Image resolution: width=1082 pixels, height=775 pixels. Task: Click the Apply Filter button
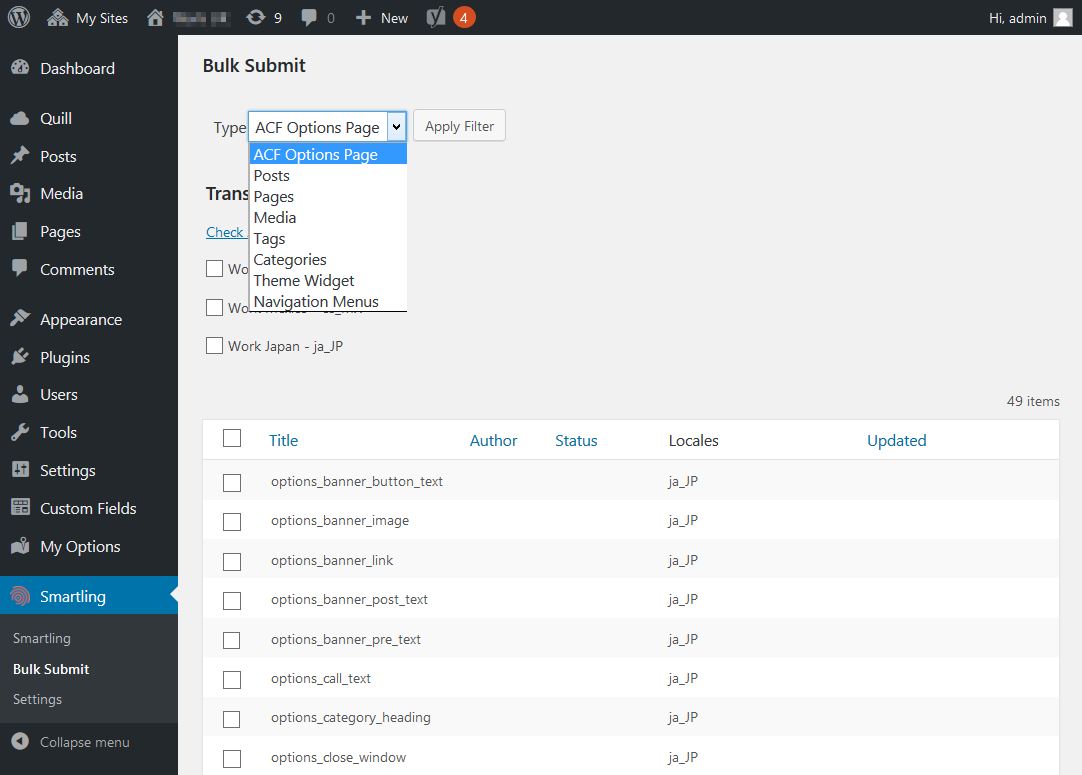pos(460,126)
